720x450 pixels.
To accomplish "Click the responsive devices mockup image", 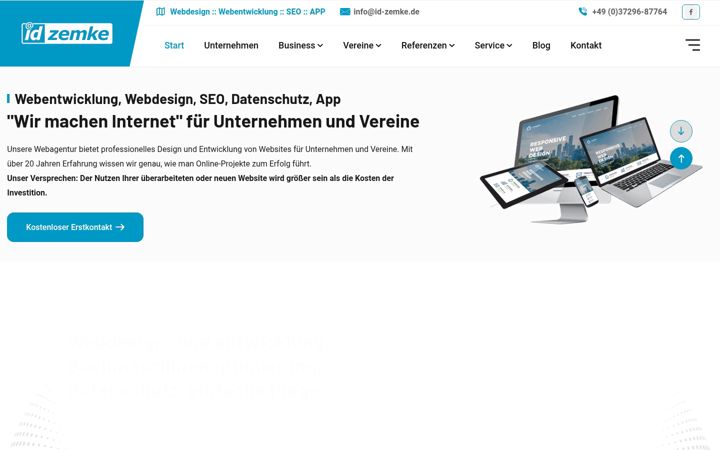I will coord(591,159).
